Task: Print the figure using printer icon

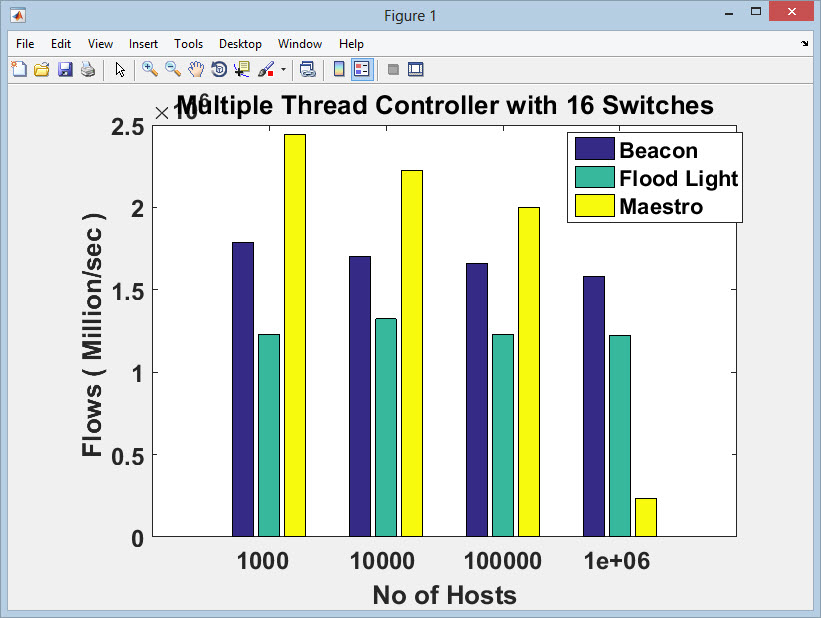Action: pos(88,69)
